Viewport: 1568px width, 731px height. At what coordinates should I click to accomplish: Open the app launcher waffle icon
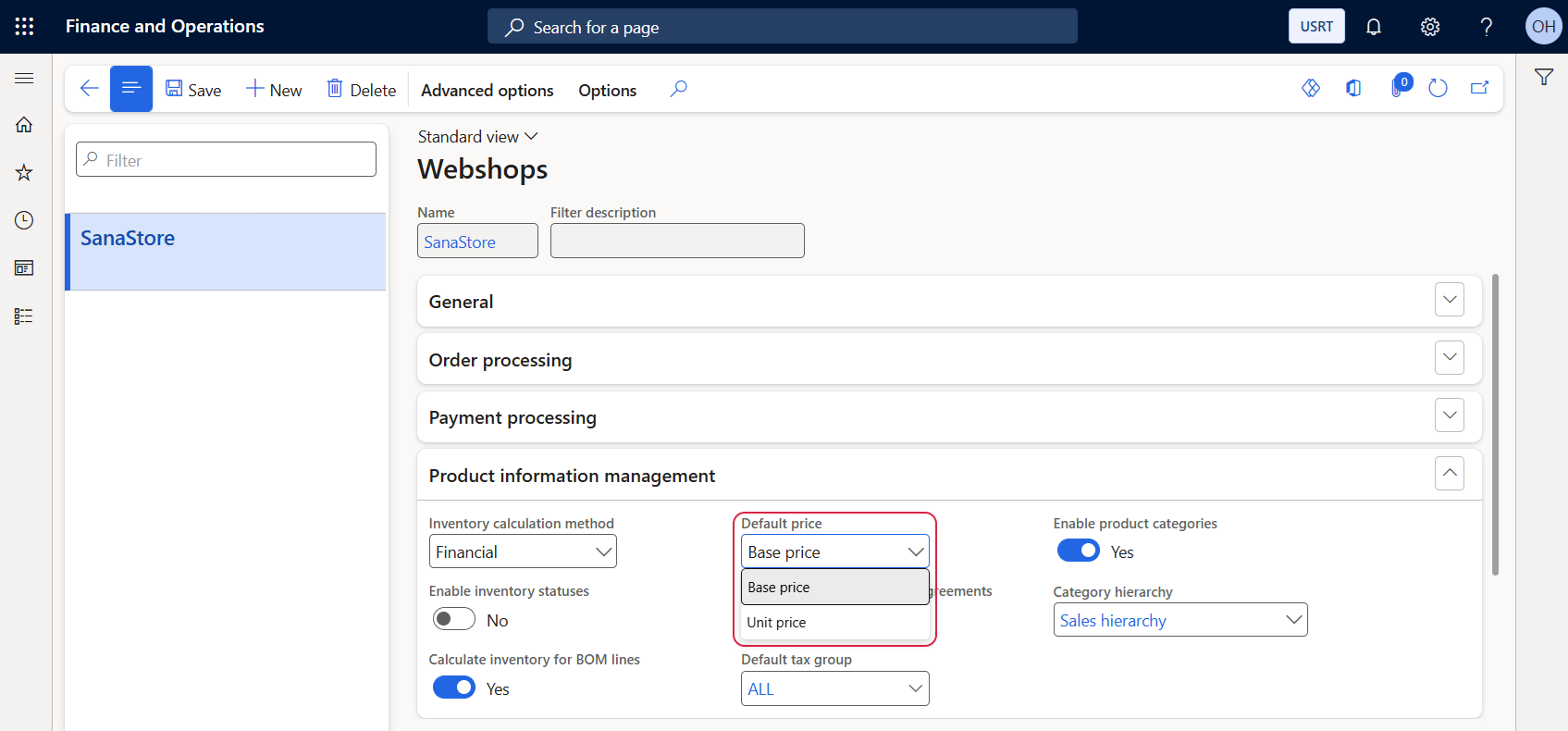(25, 27)
